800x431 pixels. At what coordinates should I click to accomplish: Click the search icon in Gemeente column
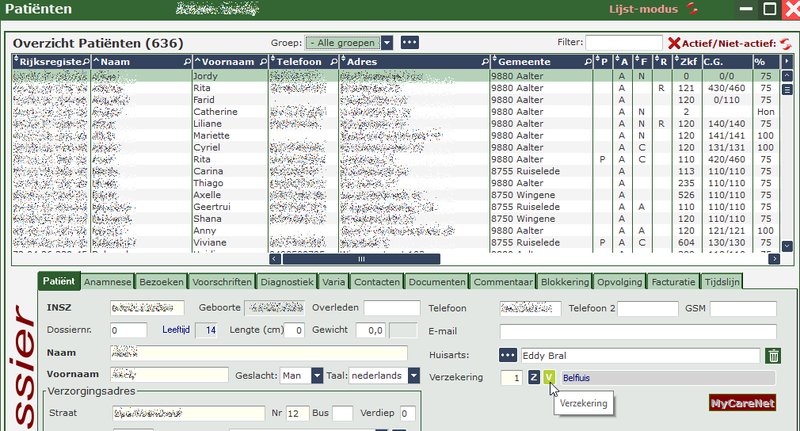[586, 62]
